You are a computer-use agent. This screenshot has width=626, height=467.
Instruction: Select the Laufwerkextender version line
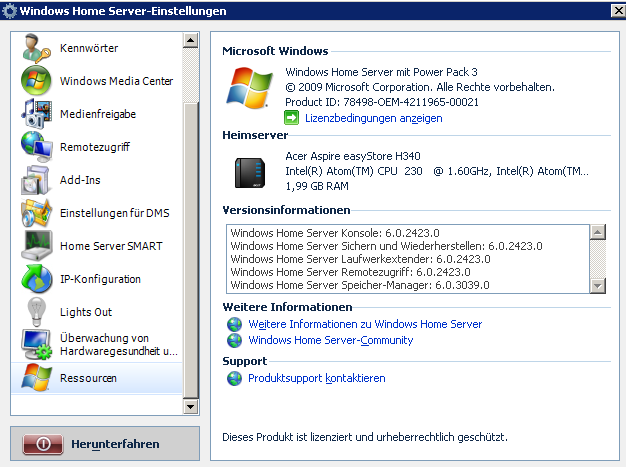click(x=360, y=259)
